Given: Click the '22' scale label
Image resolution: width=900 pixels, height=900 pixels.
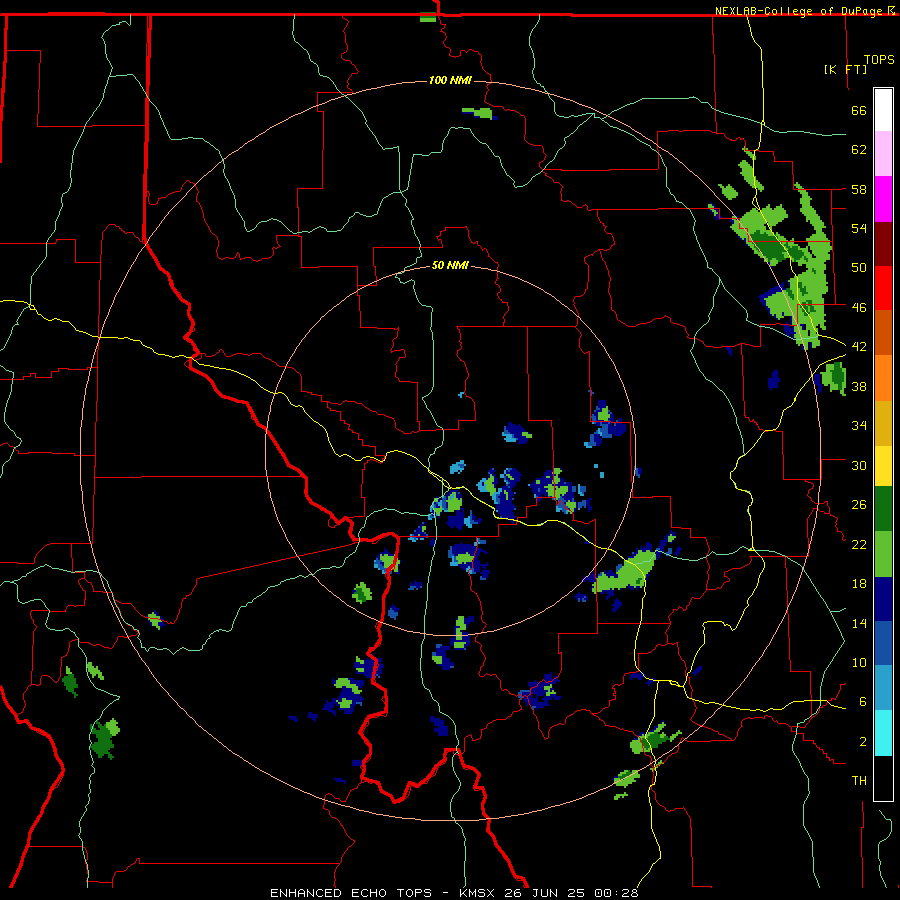Looking at the screenshot, I should [859, 545].
